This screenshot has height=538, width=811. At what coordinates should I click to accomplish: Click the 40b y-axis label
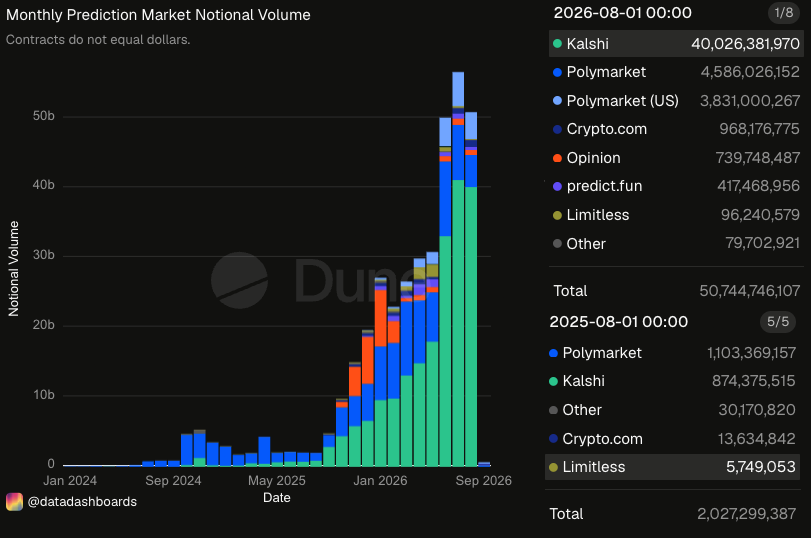[43, 185]
